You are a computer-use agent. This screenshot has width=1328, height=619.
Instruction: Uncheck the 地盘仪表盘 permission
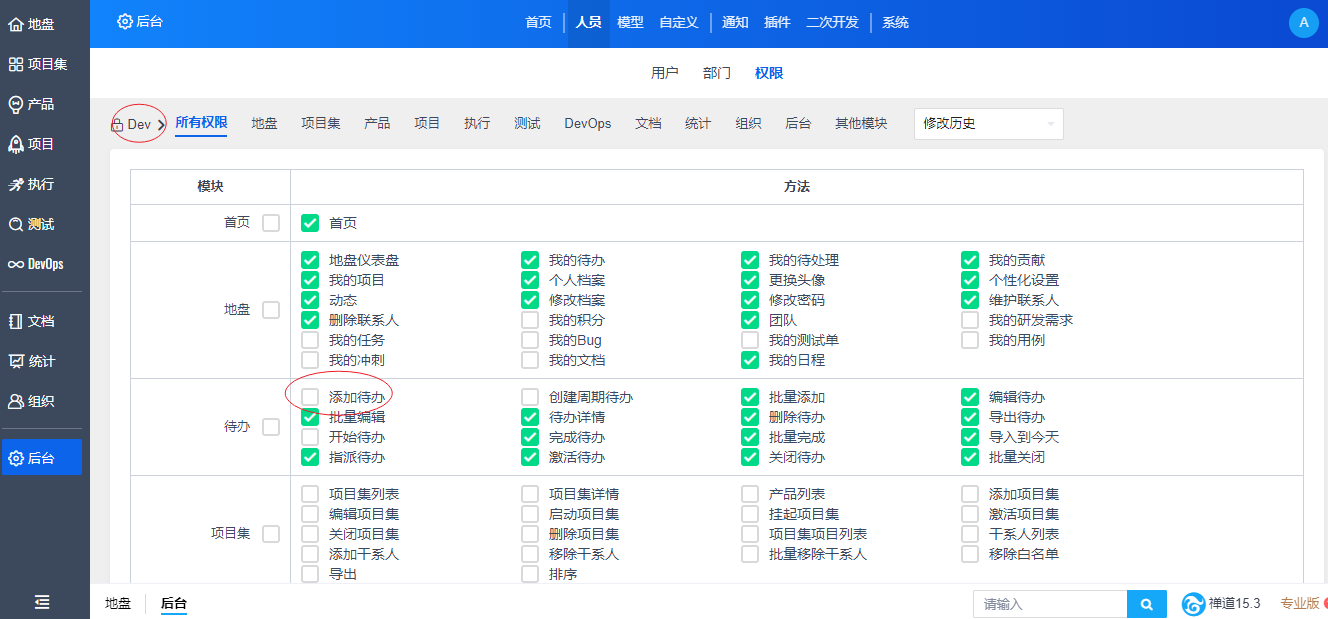click(310, 260)
